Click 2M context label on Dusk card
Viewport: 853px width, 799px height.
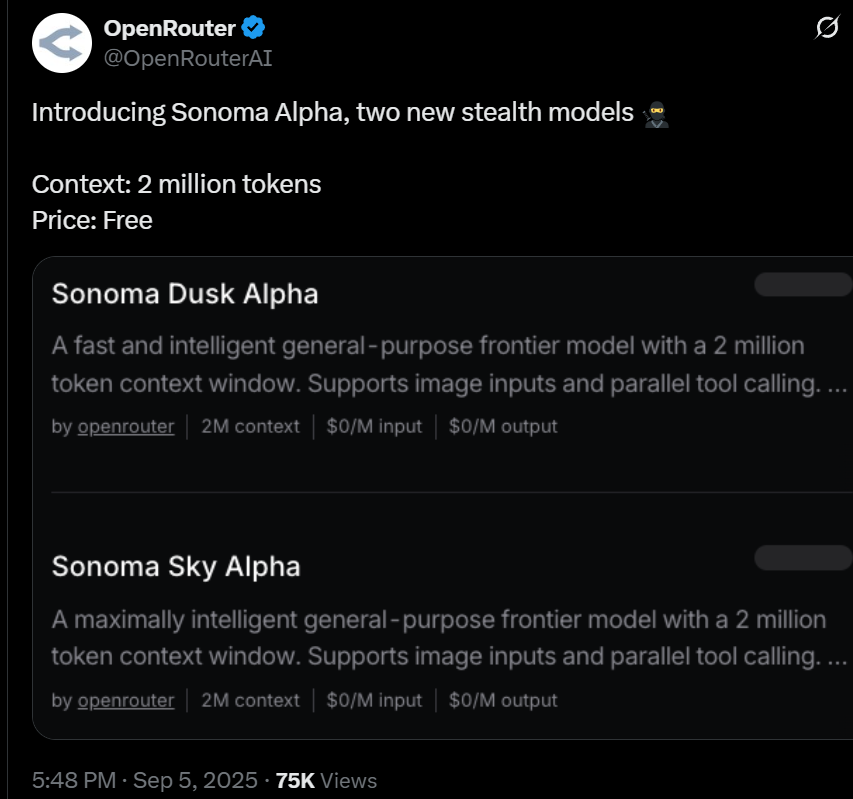(250, 426)
